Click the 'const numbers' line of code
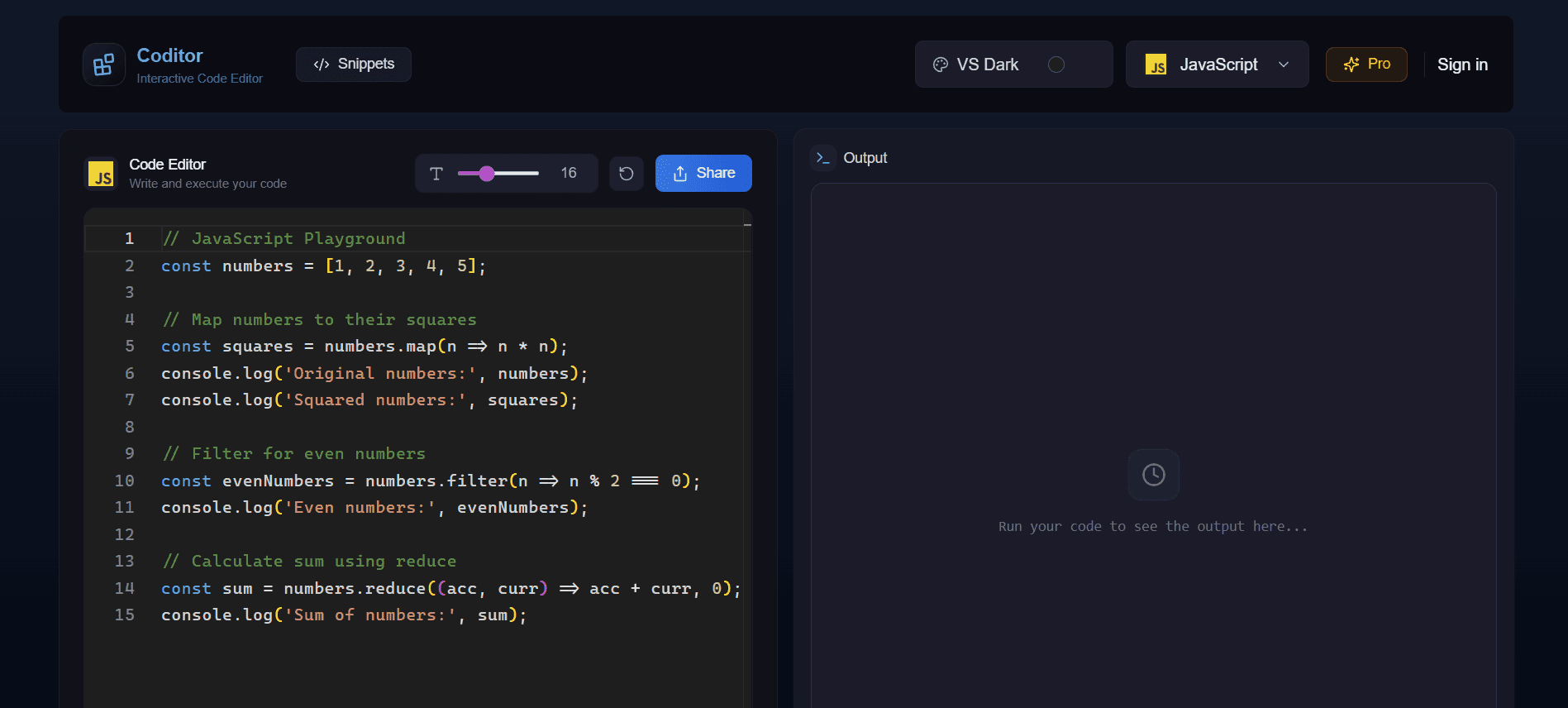The width and height of the screenshot is (1568, 708). [323, 266]
